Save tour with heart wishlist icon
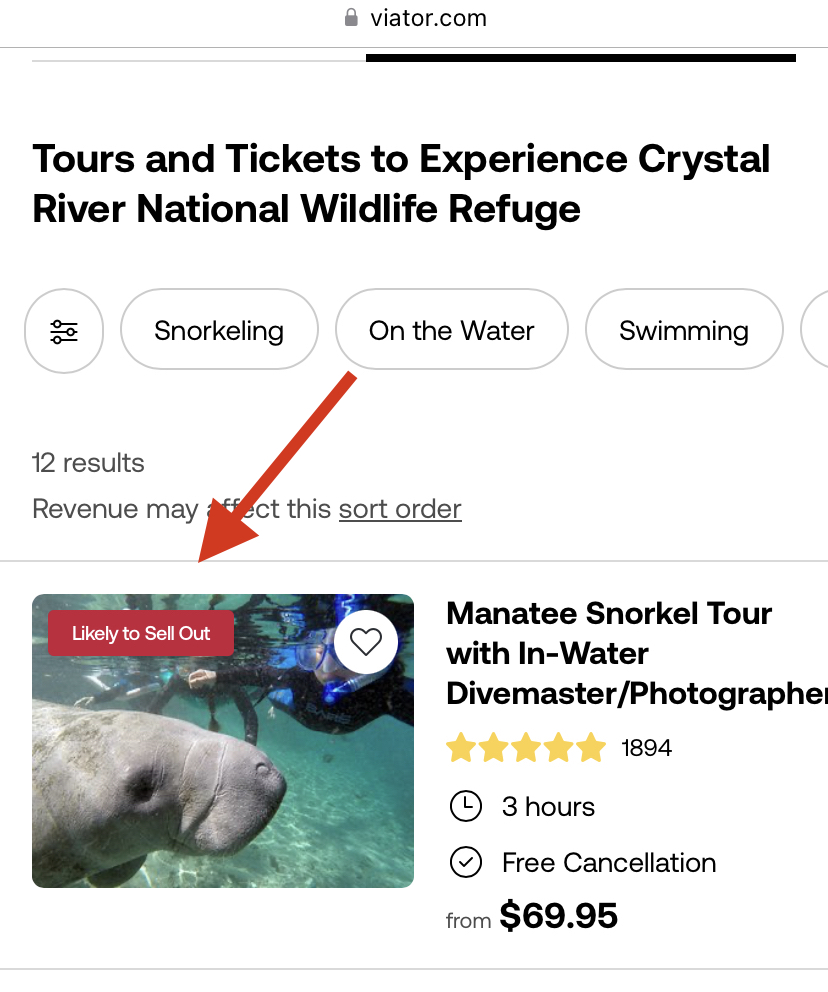The height and width of the screenshot is (992, 828). 366,642
